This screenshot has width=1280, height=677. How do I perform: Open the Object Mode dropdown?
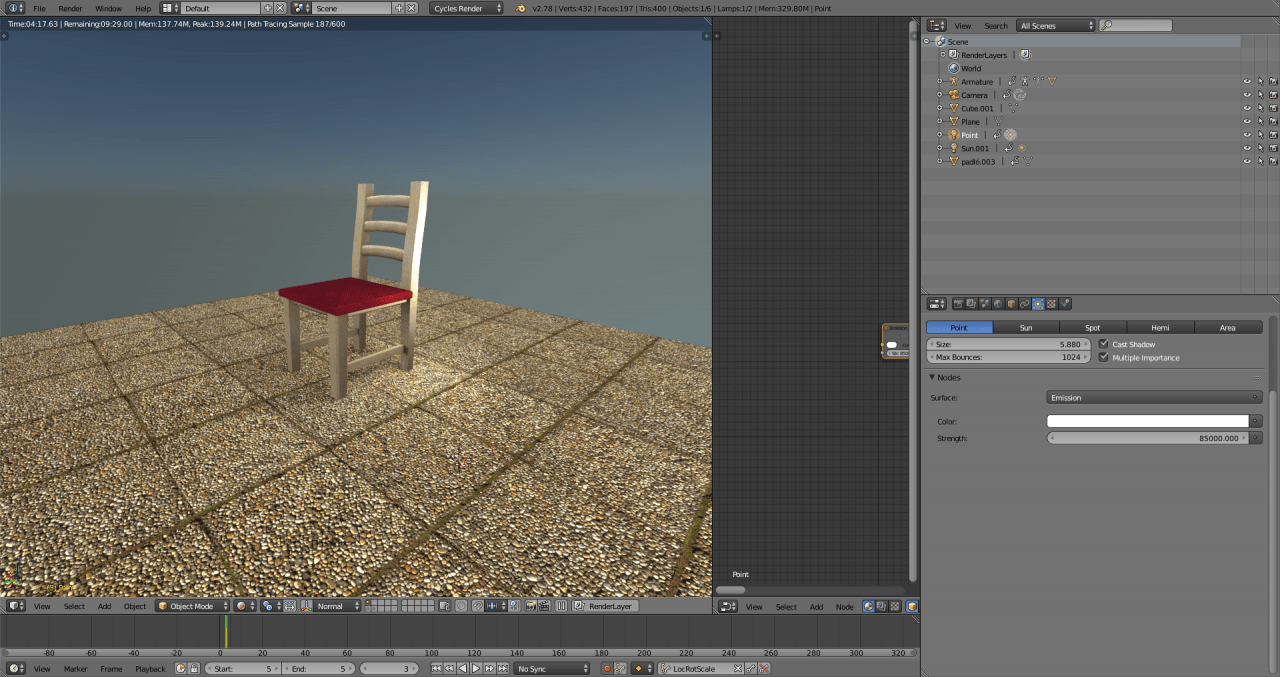pos(193,606)
